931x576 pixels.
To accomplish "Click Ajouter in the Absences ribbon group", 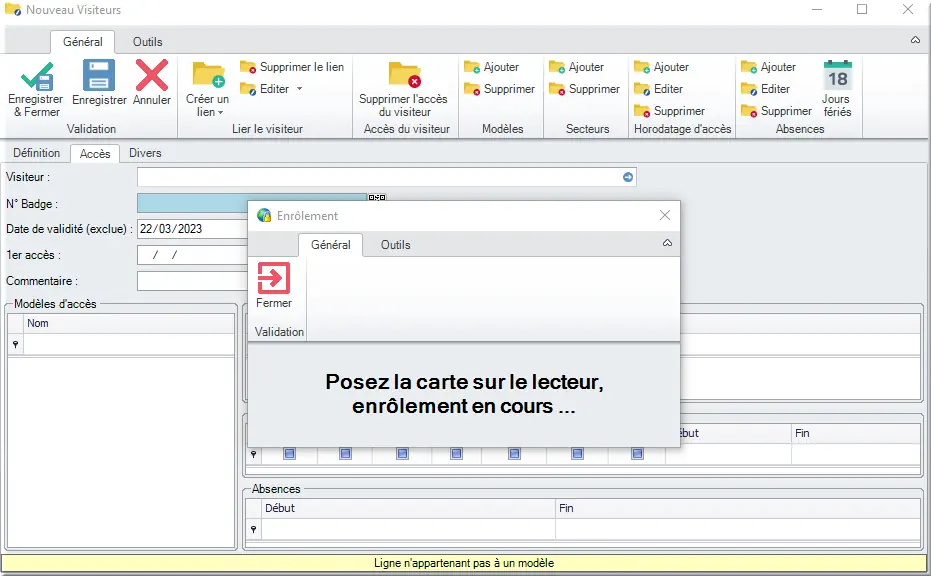I will point(768,67).
